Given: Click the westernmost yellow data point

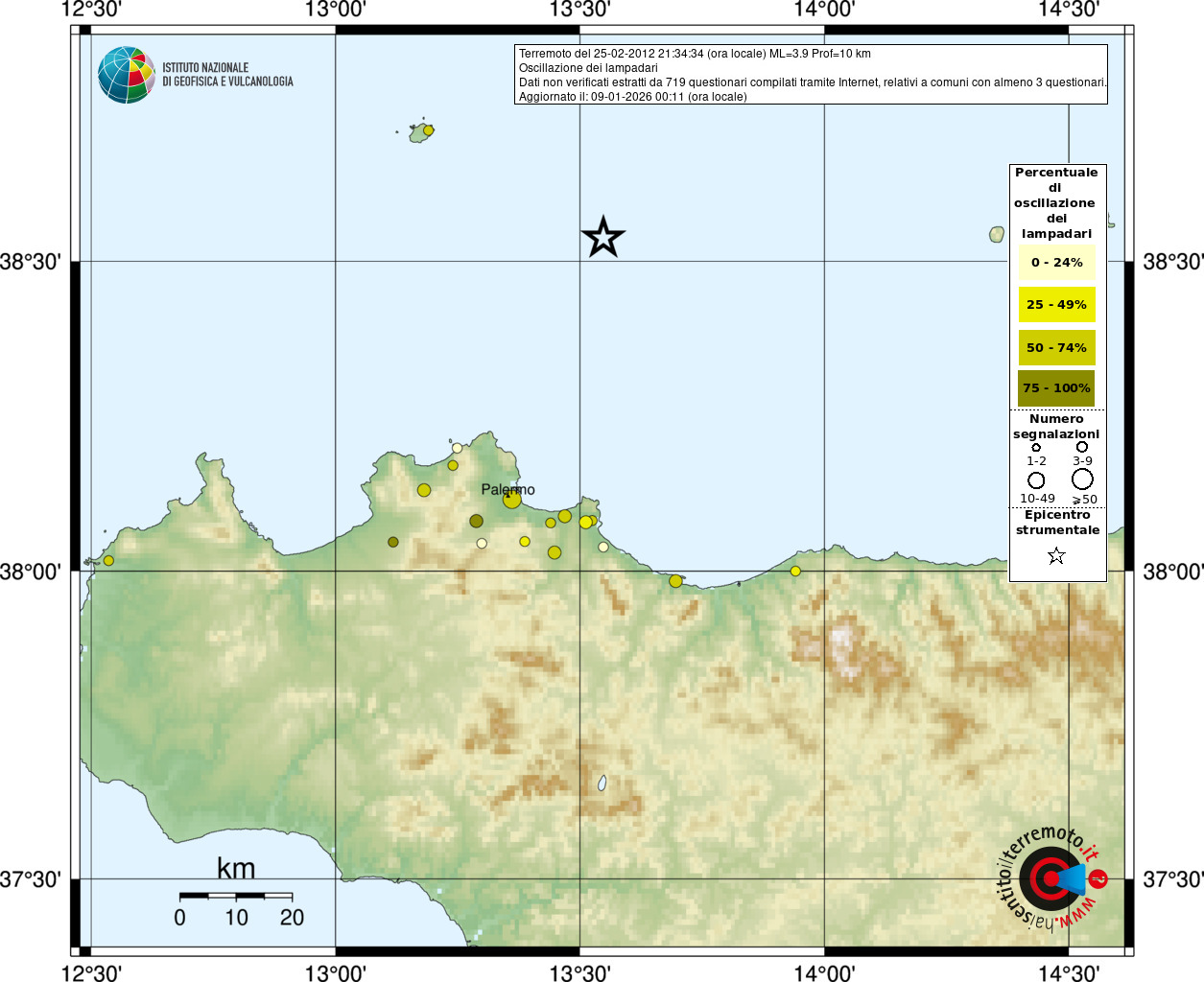Looking at the screenshot, I should point(108,561).
